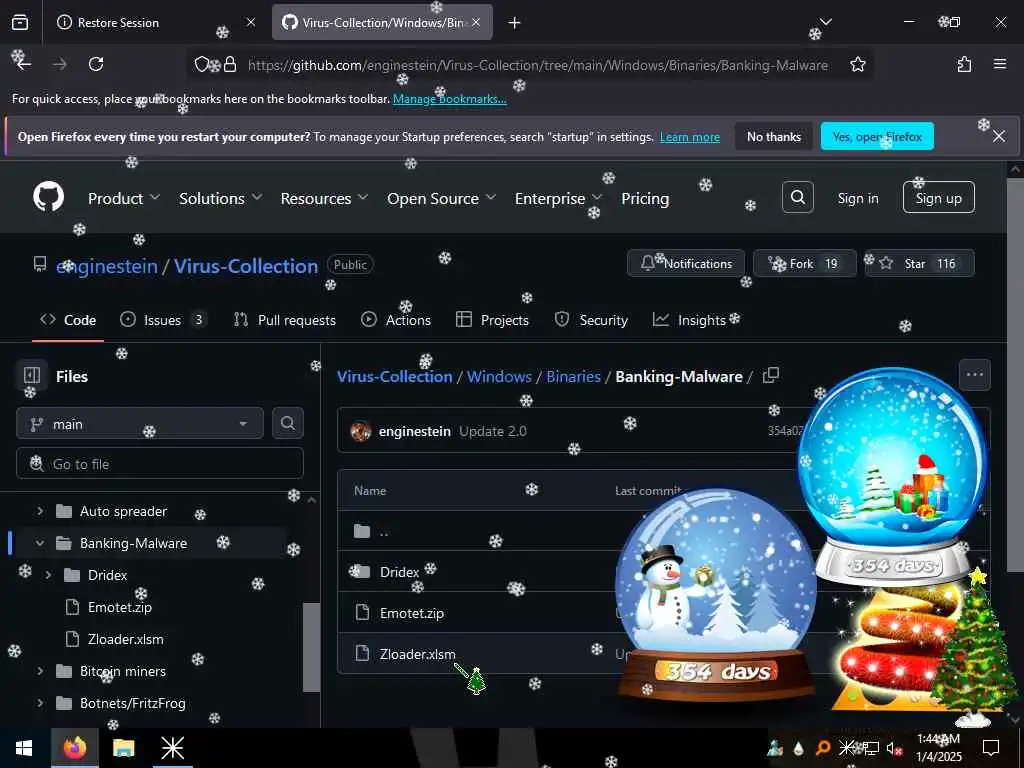The width and height of the screenshot is (1024, 768).
Task: Select Emotet.zip in the file tree
Action: (120, 607)
